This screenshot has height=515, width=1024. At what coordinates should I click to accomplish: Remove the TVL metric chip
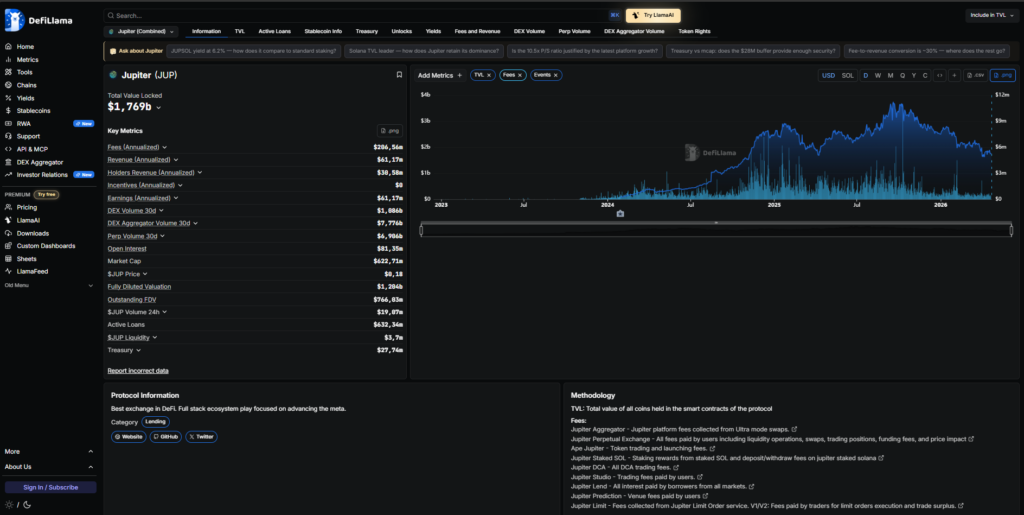point(489,75)
